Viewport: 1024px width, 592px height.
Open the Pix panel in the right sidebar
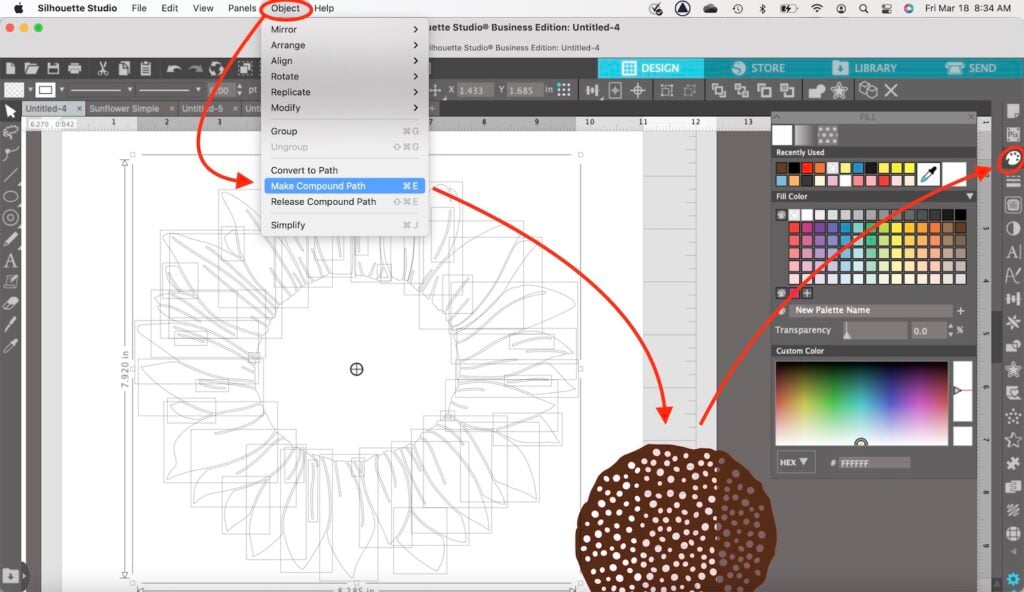pos(1013,134)
